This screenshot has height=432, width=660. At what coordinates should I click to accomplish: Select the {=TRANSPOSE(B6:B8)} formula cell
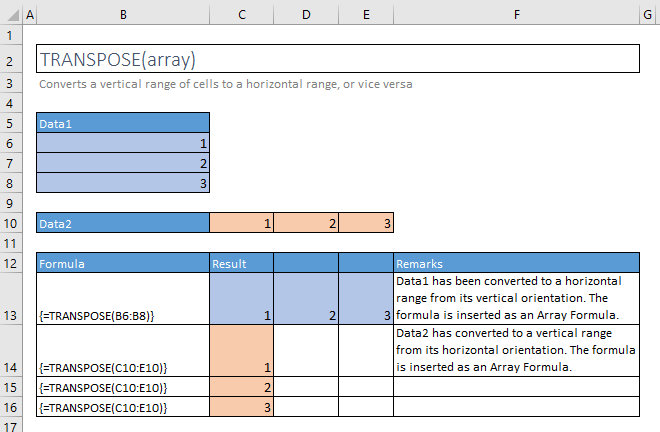point(123,299)
